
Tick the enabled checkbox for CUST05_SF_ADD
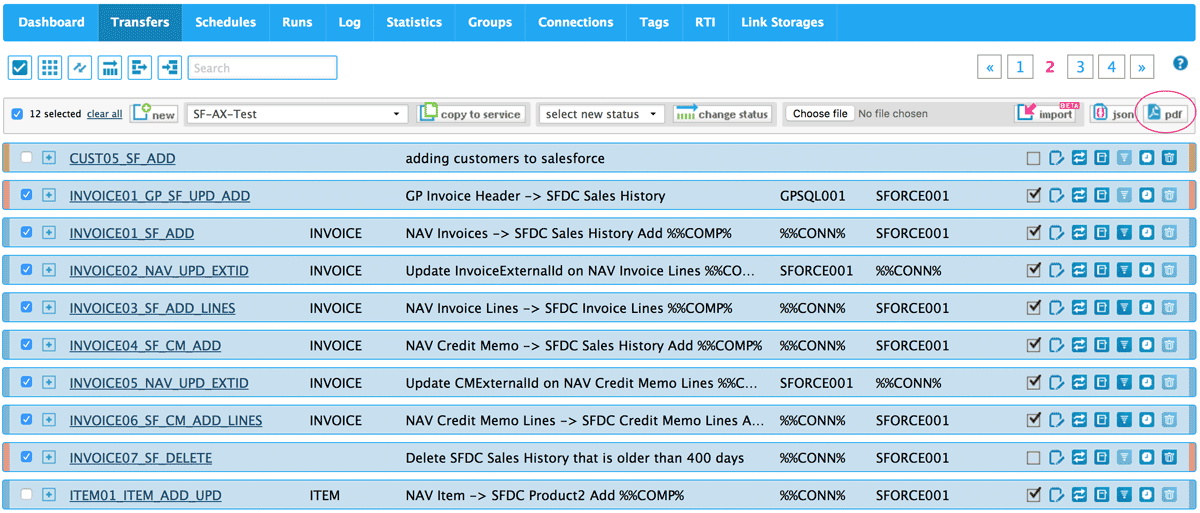pos(1034,158)
